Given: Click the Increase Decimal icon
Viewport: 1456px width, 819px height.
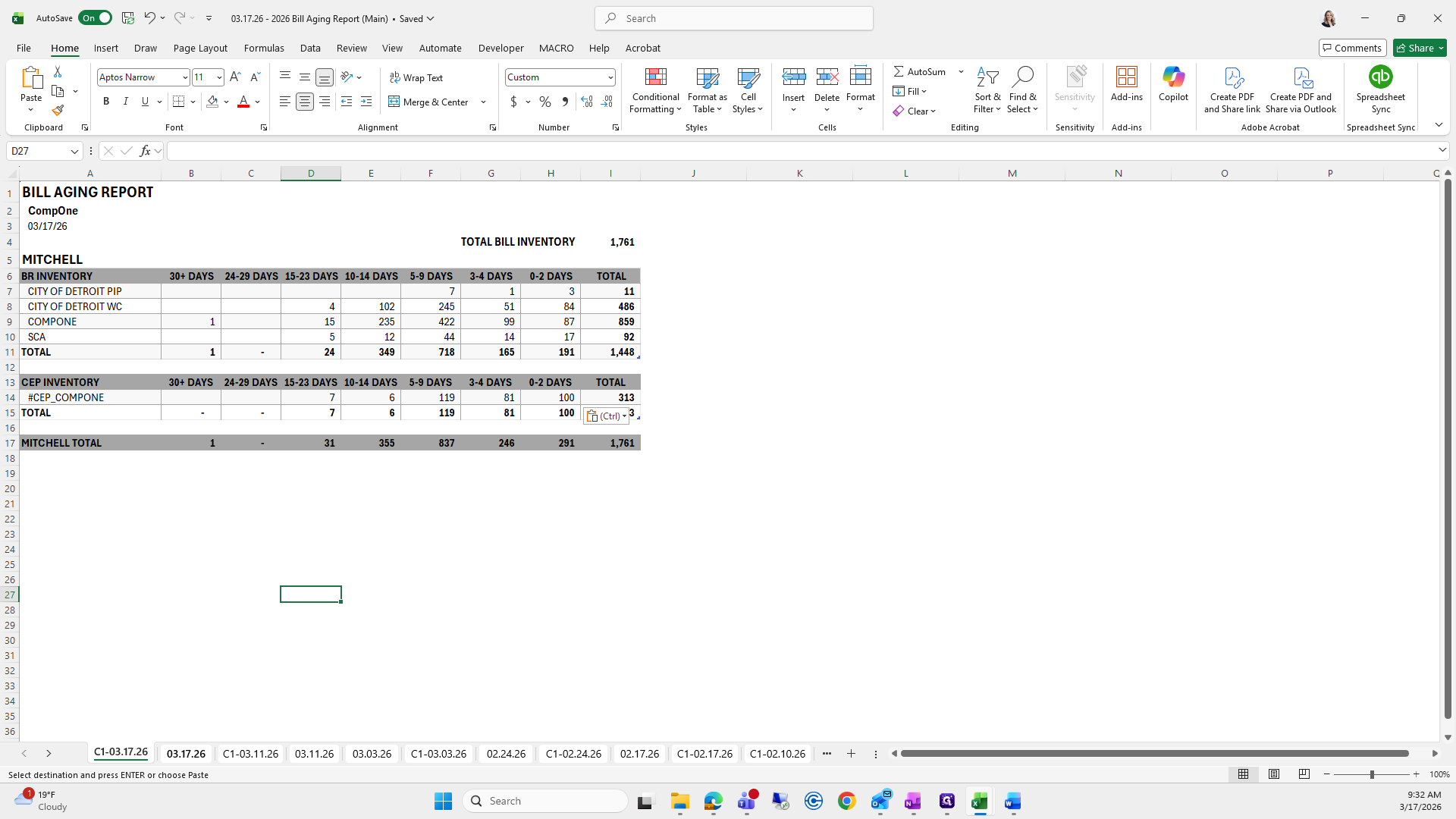Looking at the screenshot, I should pos(586,102).
